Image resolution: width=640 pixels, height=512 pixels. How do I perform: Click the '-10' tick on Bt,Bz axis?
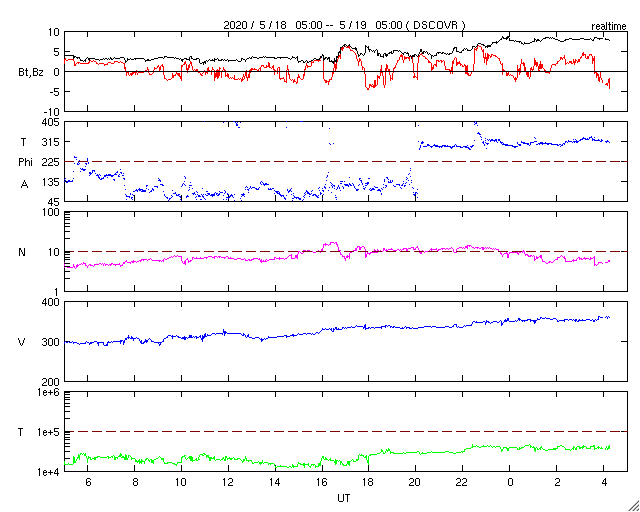click(x=52, y=112)
